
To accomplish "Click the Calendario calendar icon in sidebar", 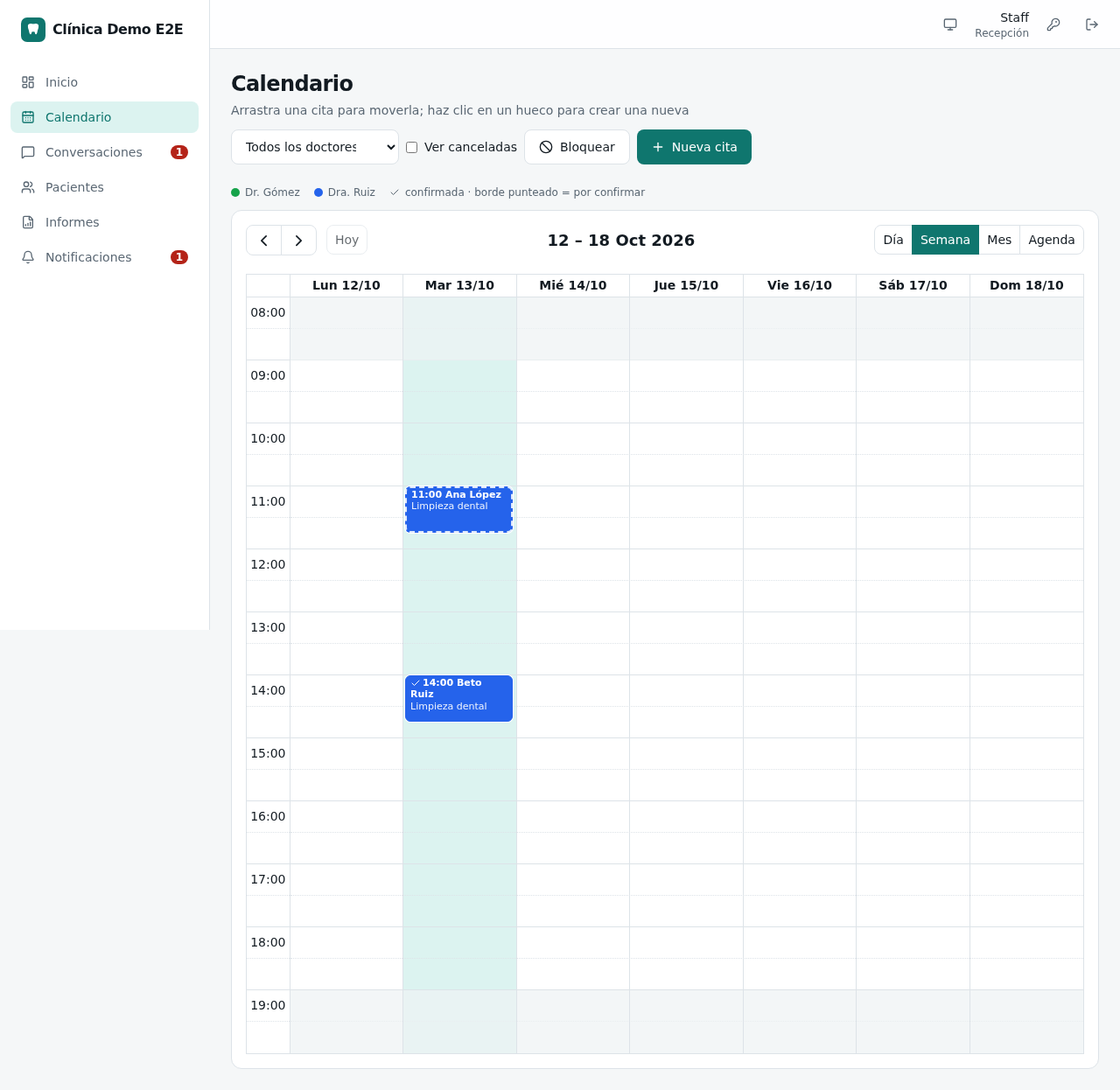I will click(x=28, y=117).
